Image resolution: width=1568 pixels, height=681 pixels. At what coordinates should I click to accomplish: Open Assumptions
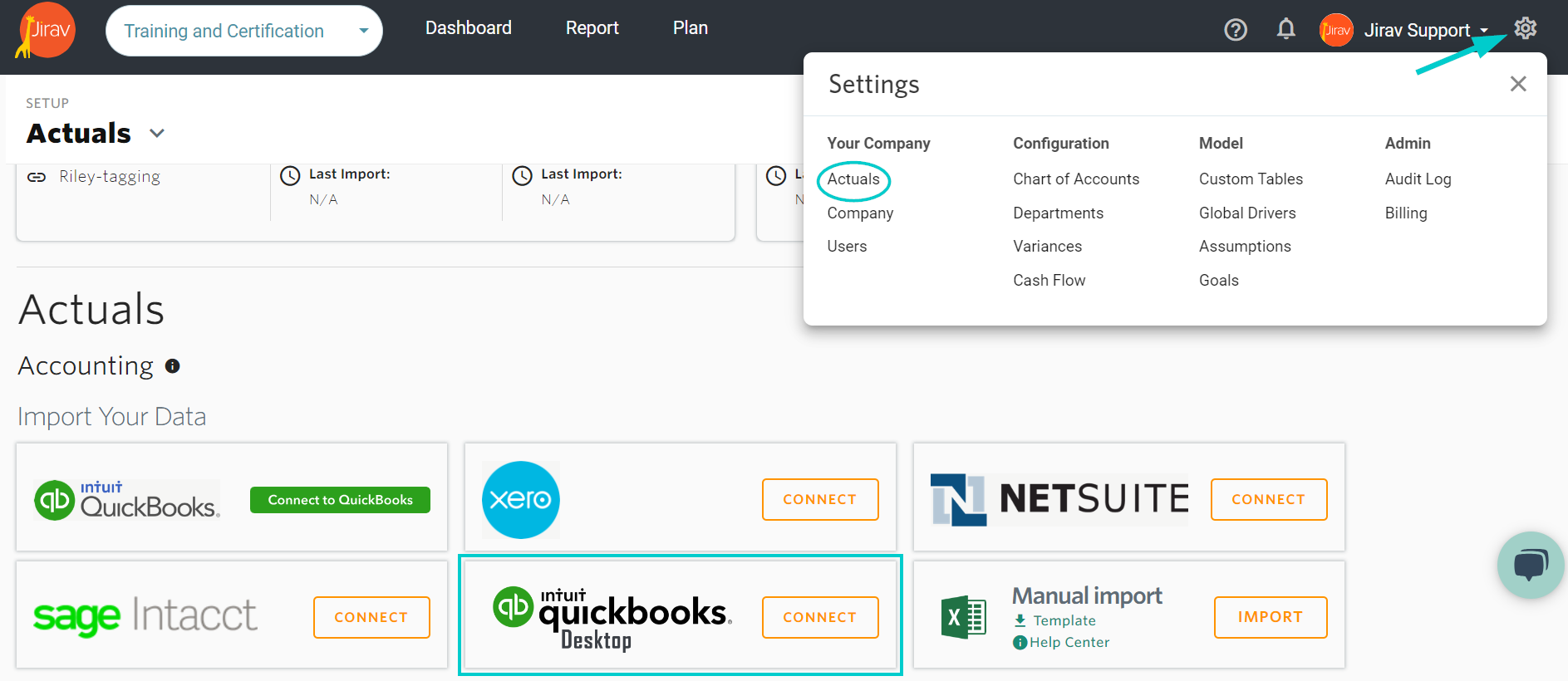(x=1245, y=247)
